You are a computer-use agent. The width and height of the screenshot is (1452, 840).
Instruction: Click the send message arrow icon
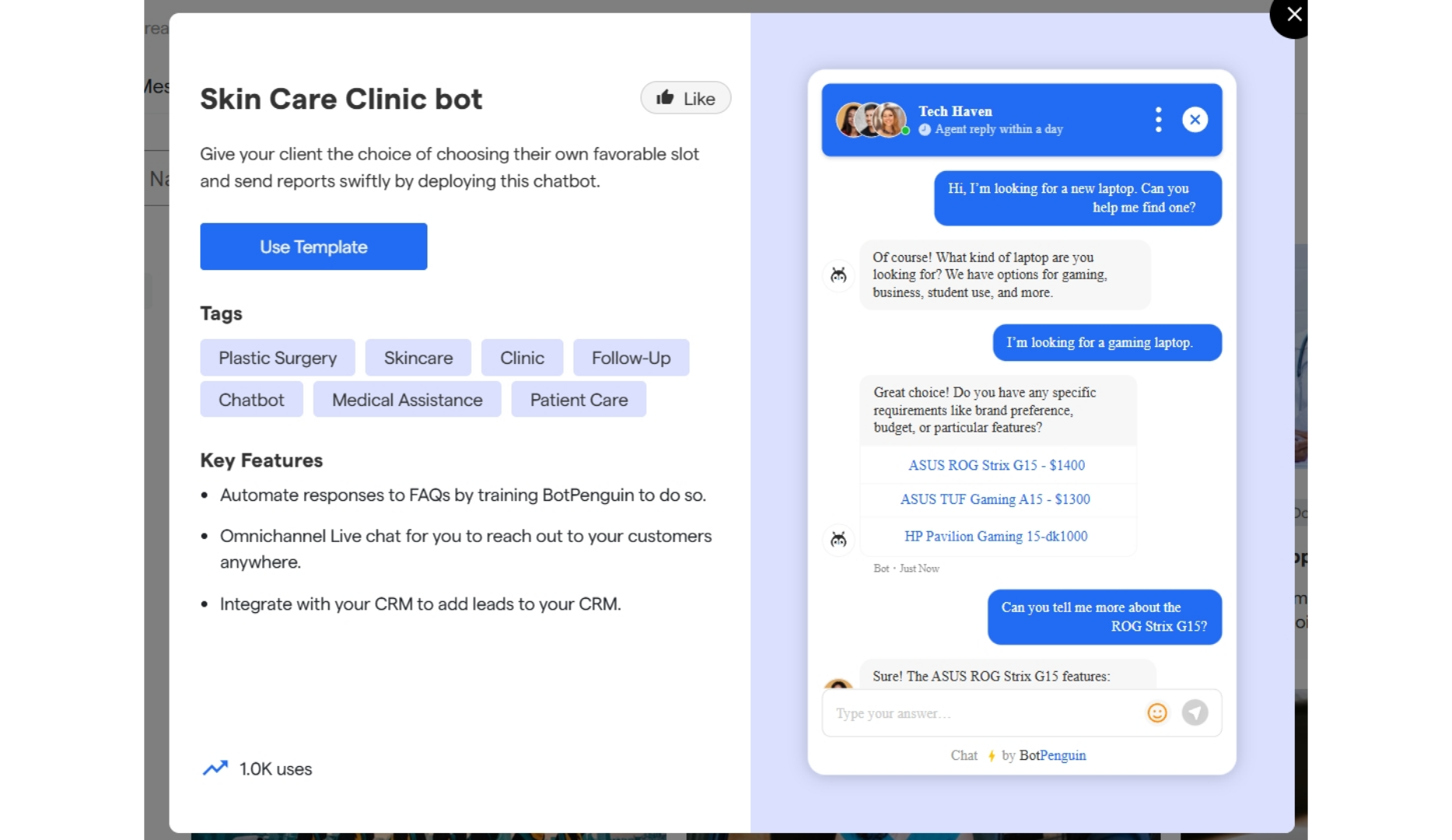tap(1194, 712)
